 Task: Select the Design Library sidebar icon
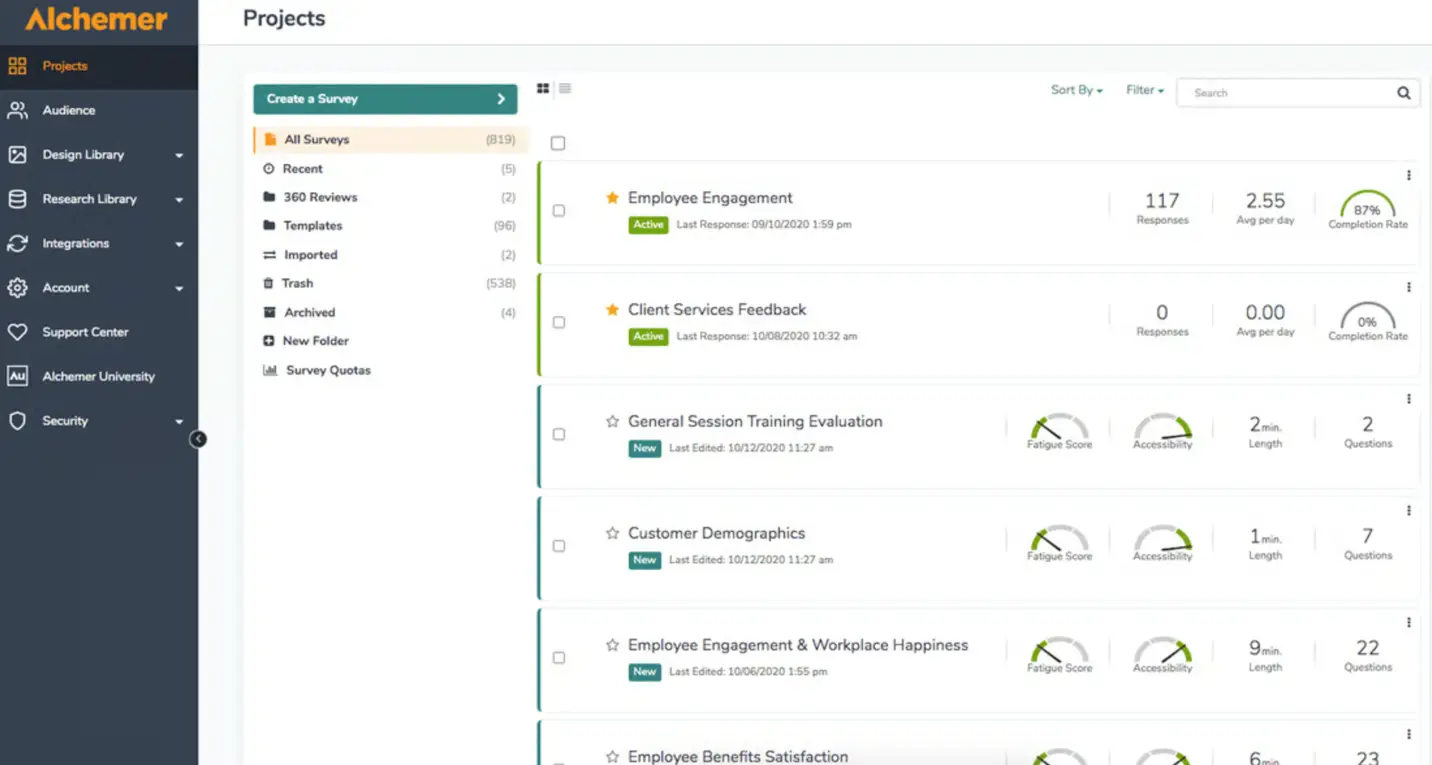(x=17, y=155)
